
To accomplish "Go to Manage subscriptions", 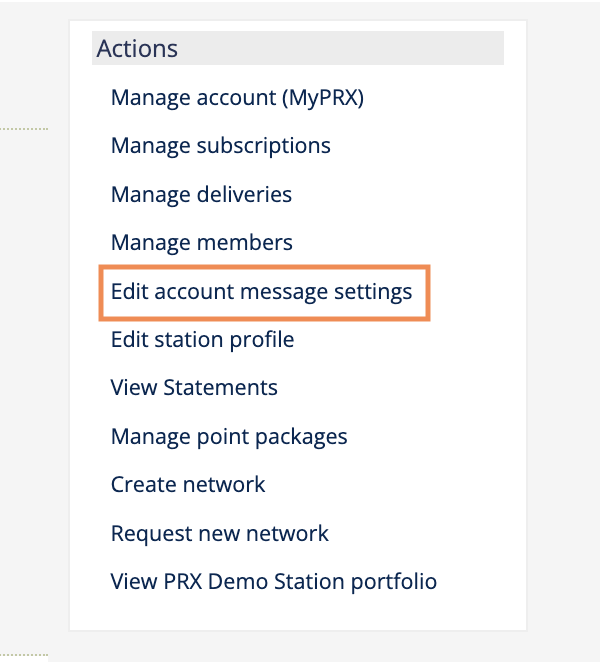I will pyautogui.click(x=220, y=146).
